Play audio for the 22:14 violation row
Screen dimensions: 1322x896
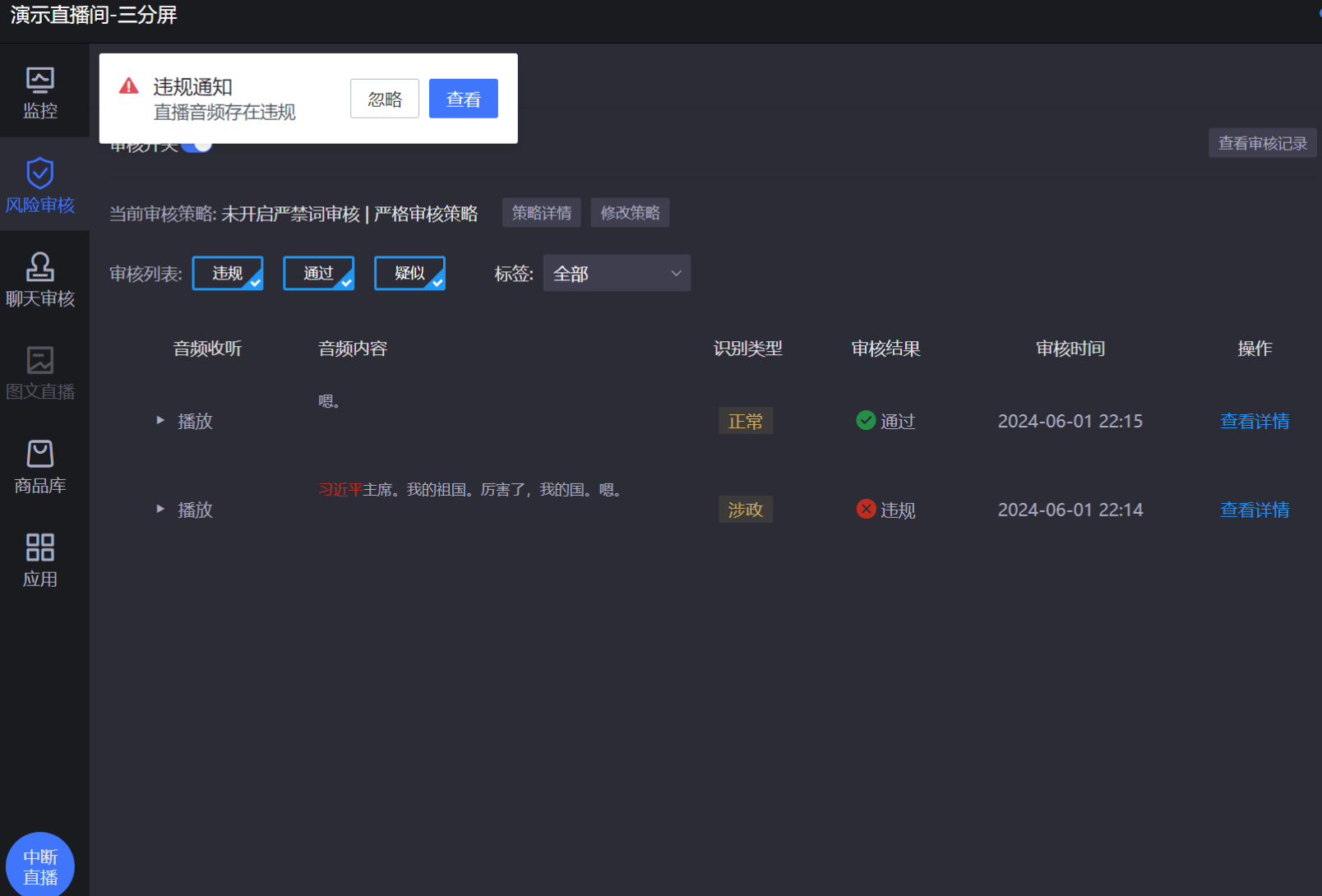pos(185,510)
